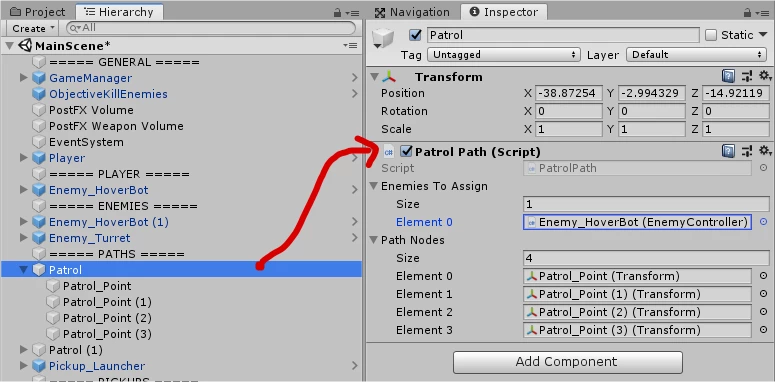The image size is (775, 382).
Task: Lock the Inspector panel
Action: pos(746,12)
